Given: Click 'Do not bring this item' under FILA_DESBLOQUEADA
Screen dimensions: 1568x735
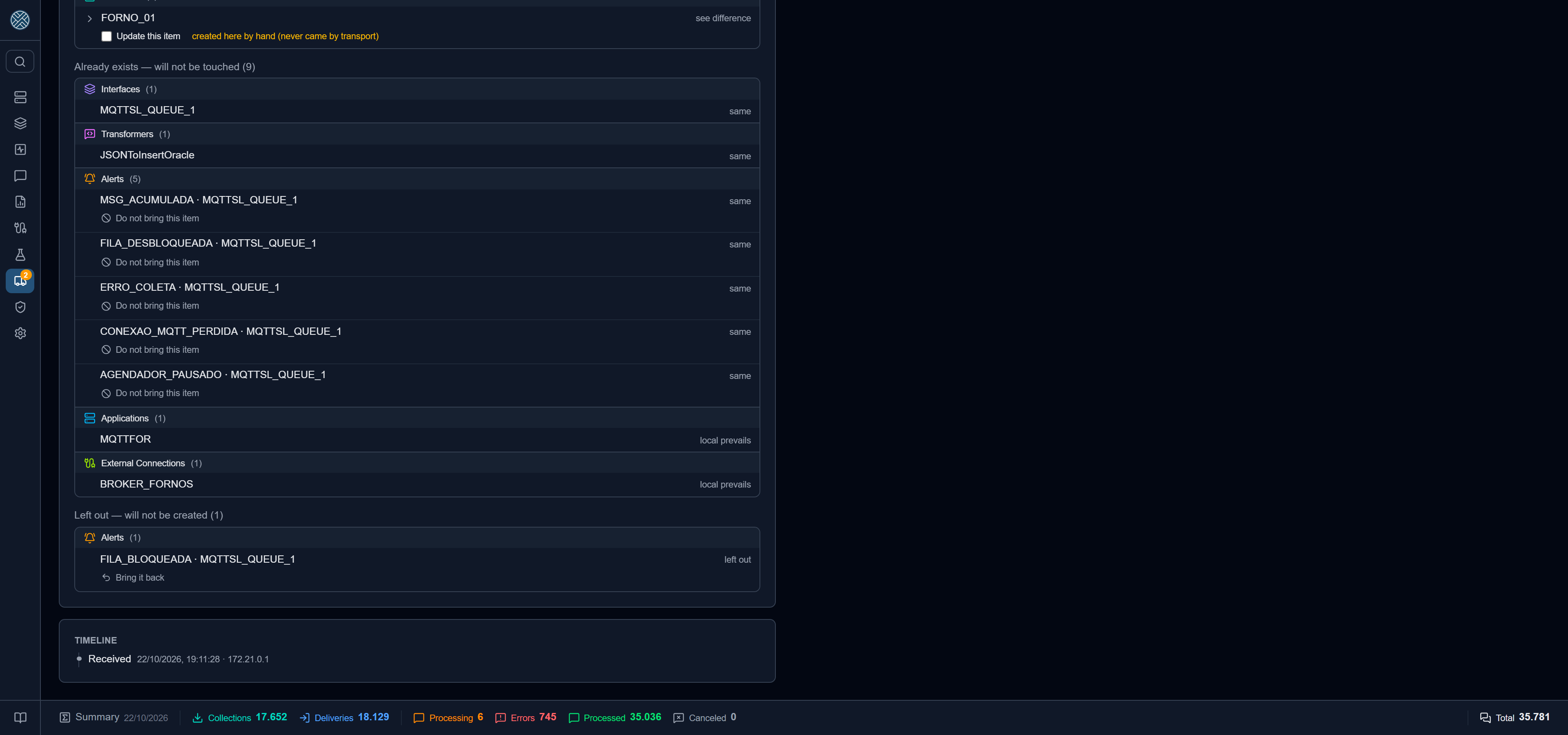Looking at the screenshot, I should (150, 262).
